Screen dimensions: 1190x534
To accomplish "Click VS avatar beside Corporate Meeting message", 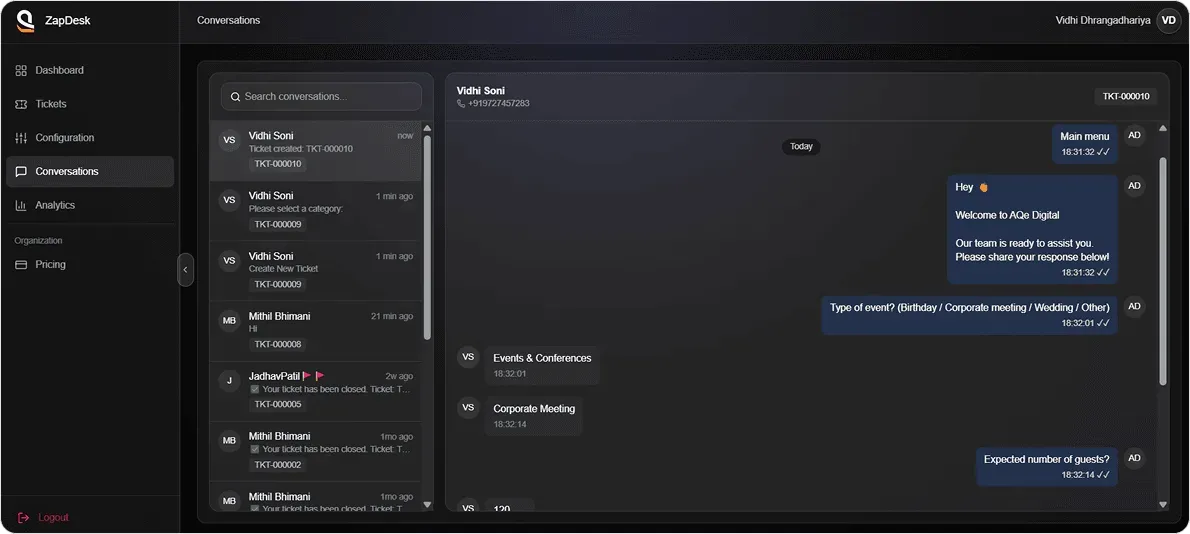I will coord(468,407).
